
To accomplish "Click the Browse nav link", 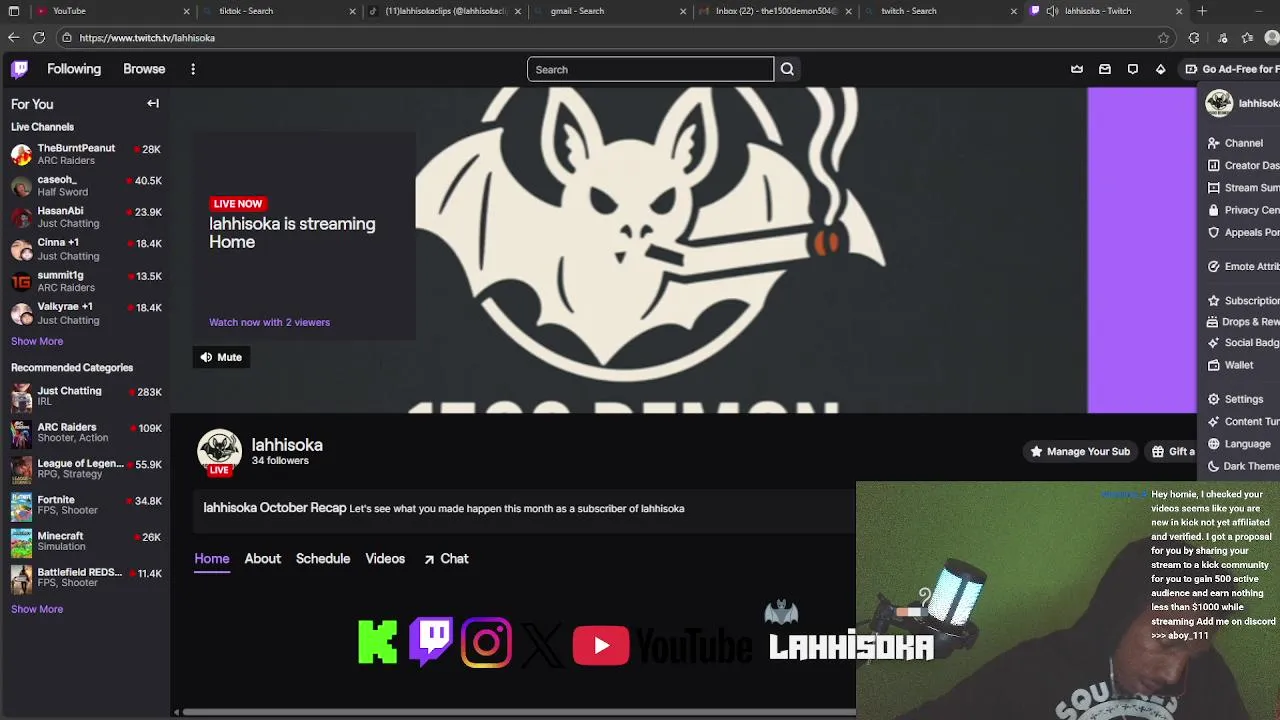I will (144, 69).
